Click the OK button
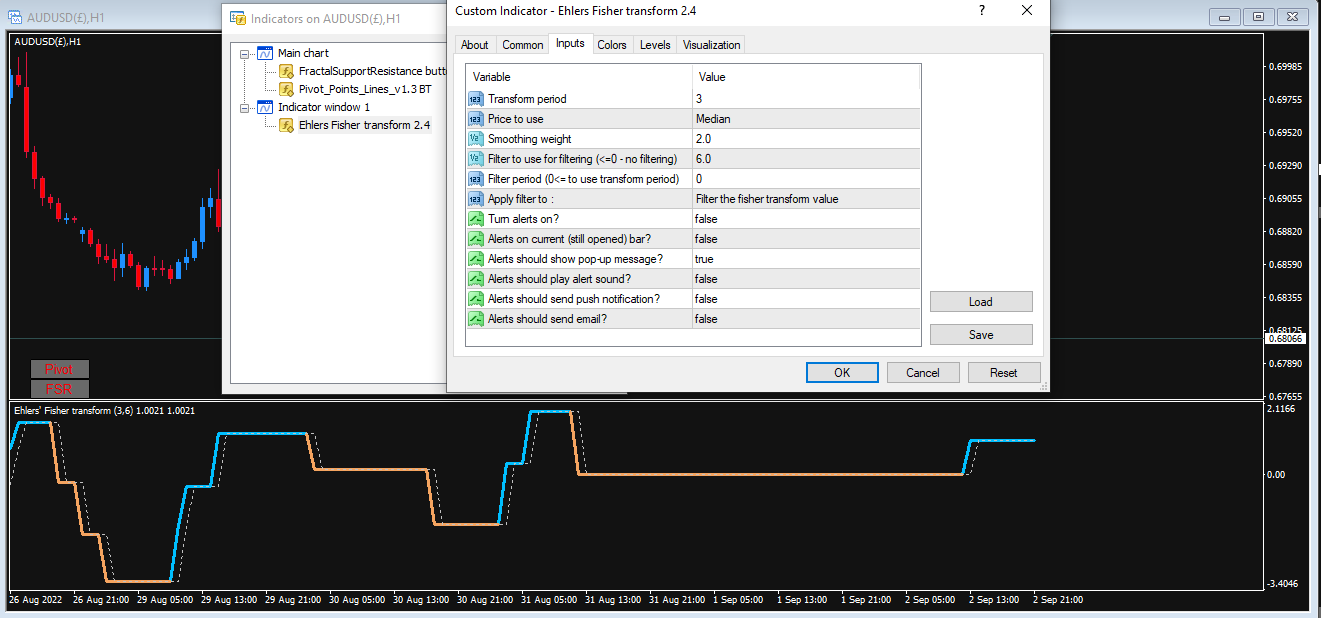Viewport: 1321px width, 618px height. pyautogui.click(x=842, y=373)
